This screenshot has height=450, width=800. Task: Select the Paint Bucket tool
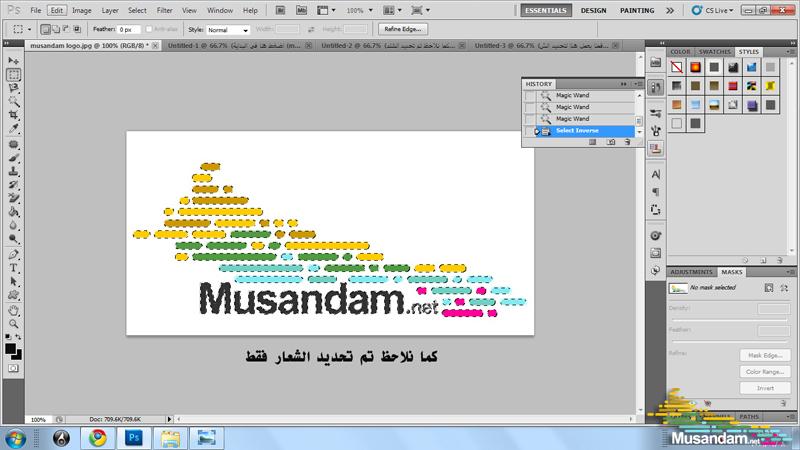13,212
